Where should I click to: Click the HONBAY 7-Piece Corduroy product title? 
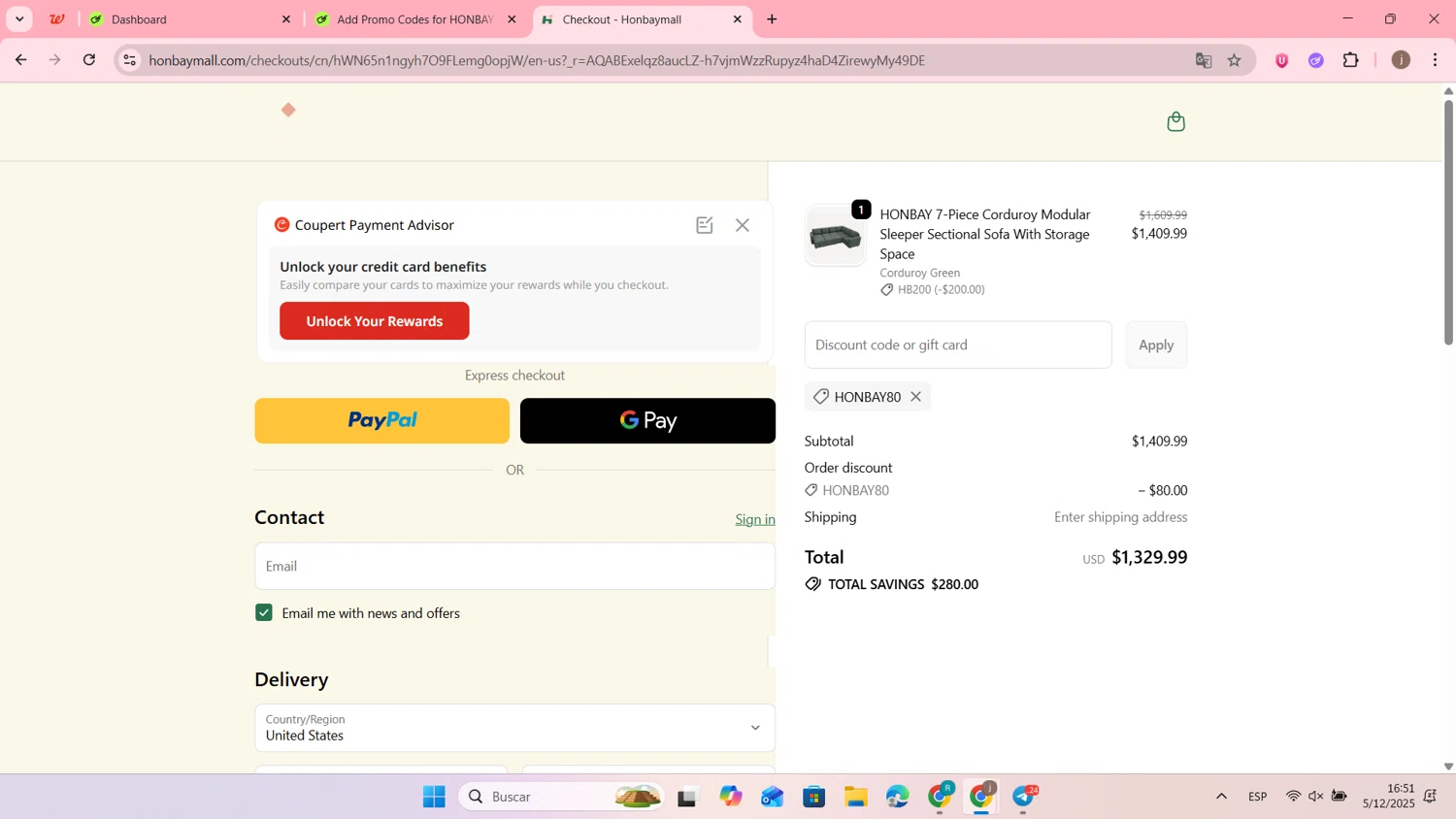click(985, 234)
